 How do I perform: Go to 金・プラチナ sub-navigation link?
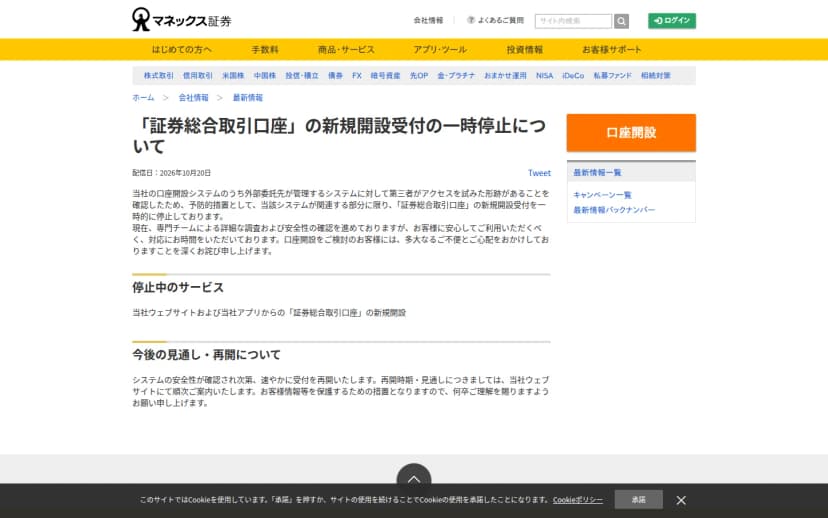(x=456, y=76)
